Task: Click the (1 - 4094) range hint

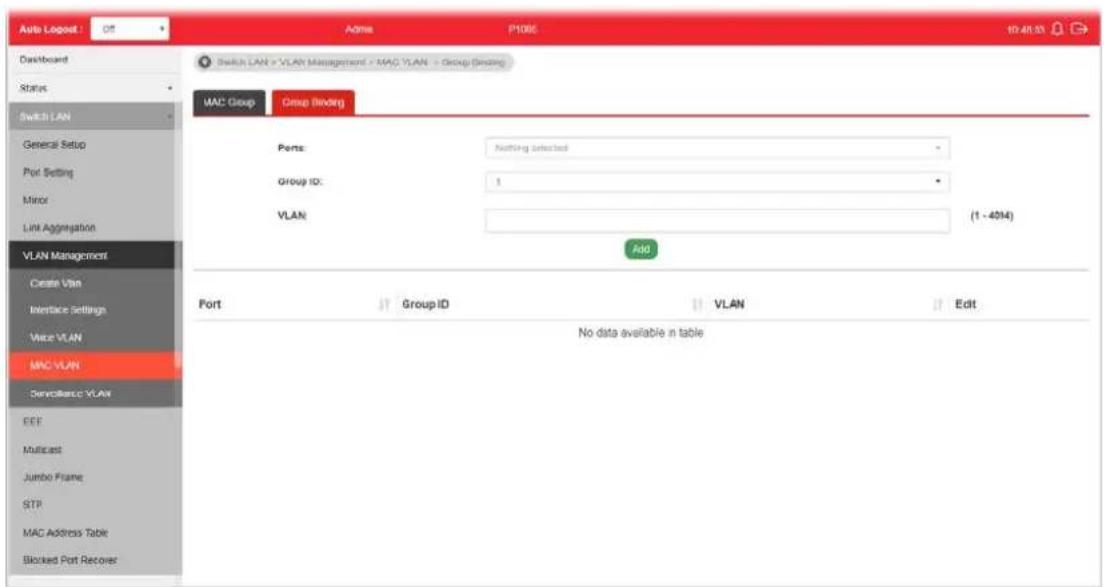Action: [x=992, y=216]
